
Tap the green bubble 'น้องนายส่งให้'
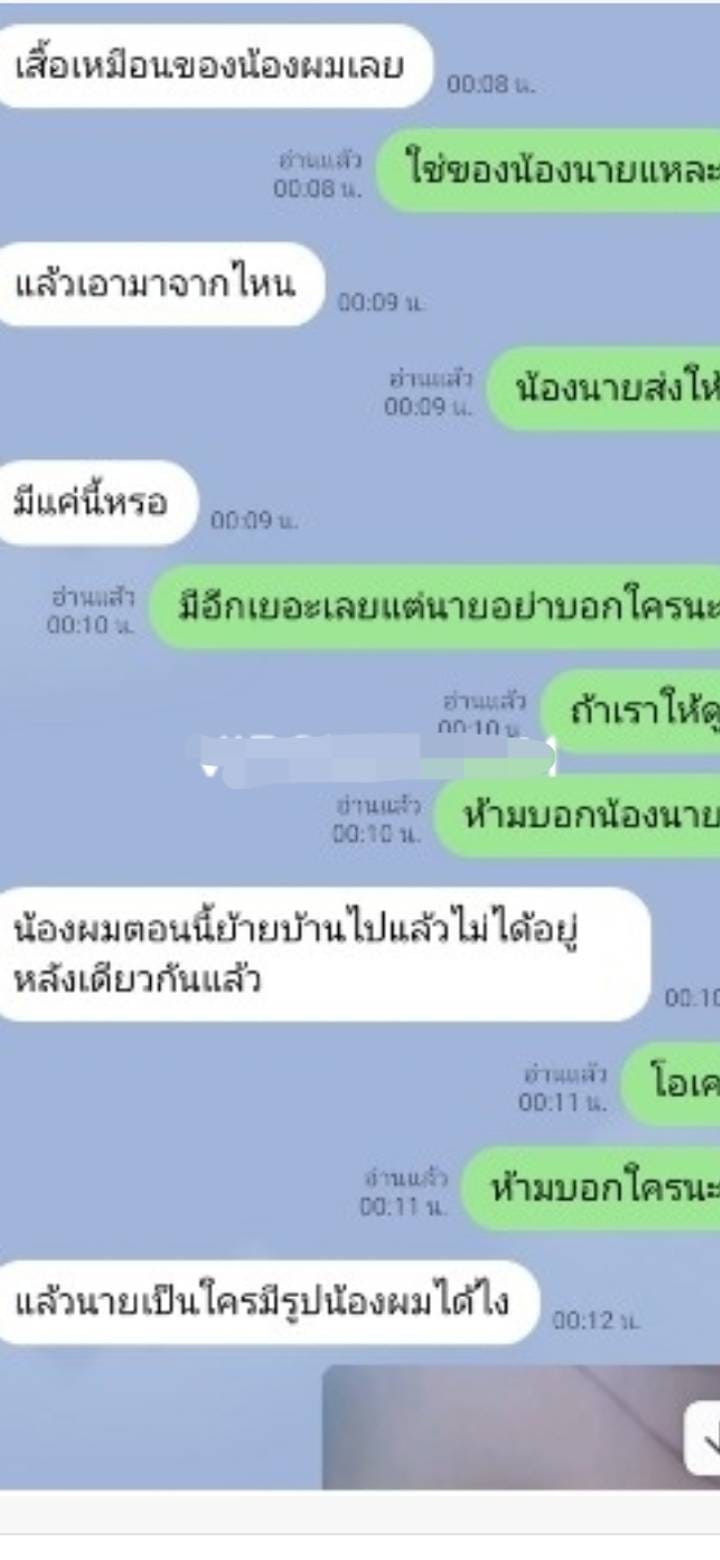(603, 388)
